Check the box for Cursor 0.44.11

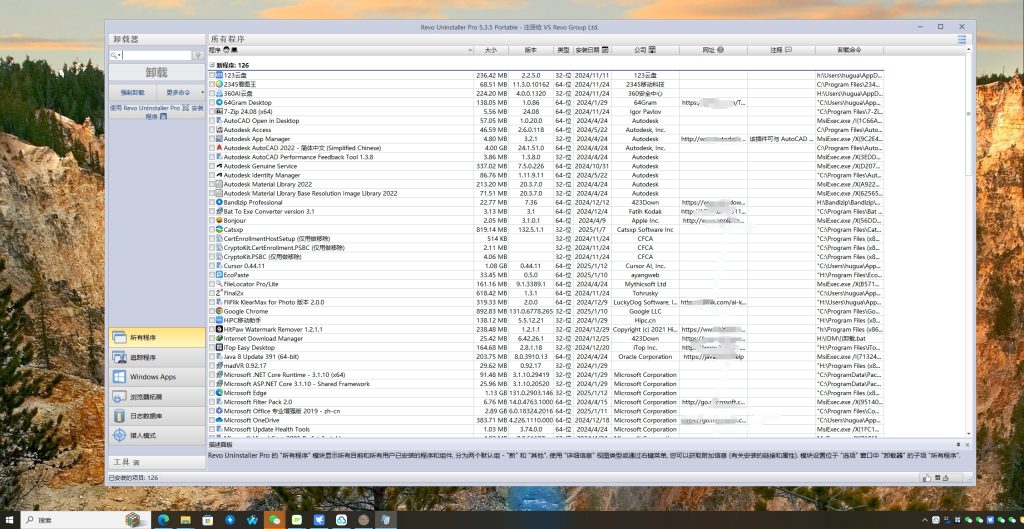(x=212, y=266)
